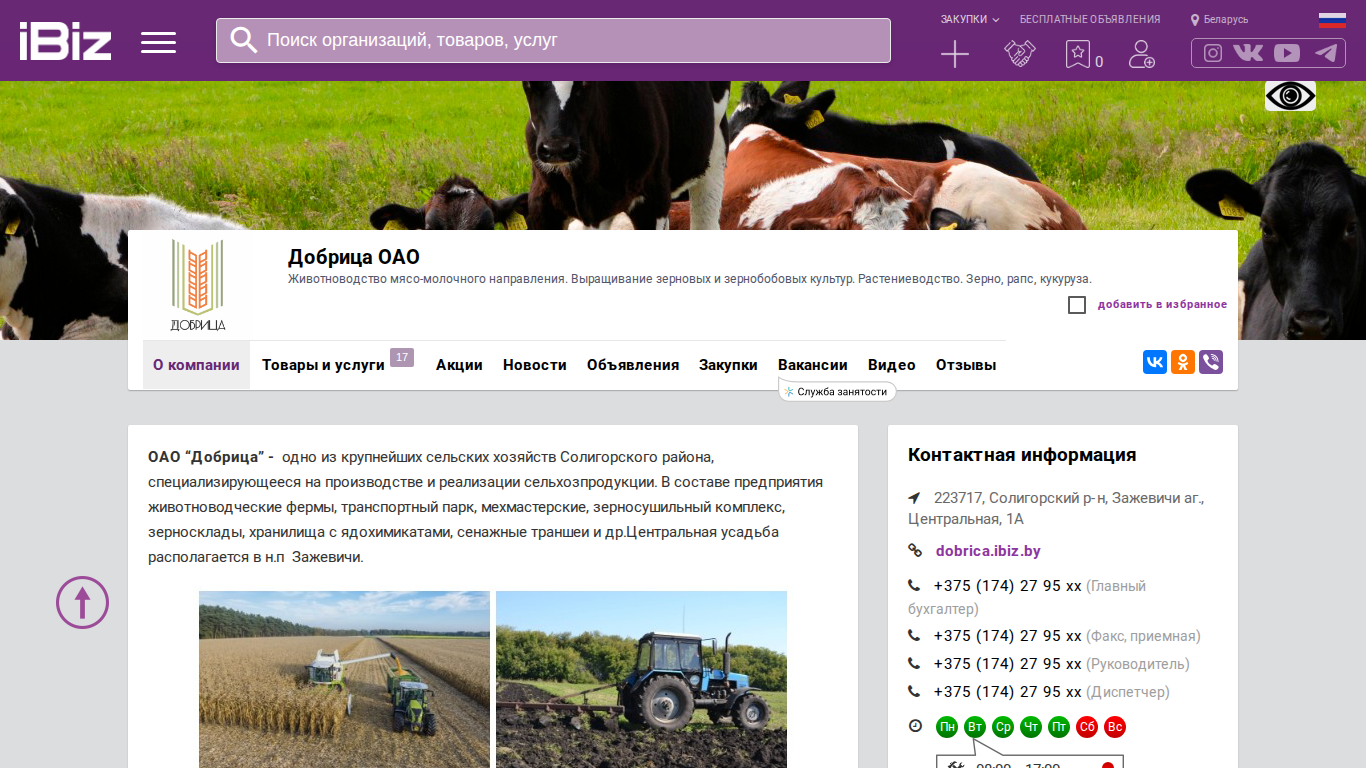Switch to the Новости tab
The width and height of the screenshot is (1366, 768).
pos(535,365)
